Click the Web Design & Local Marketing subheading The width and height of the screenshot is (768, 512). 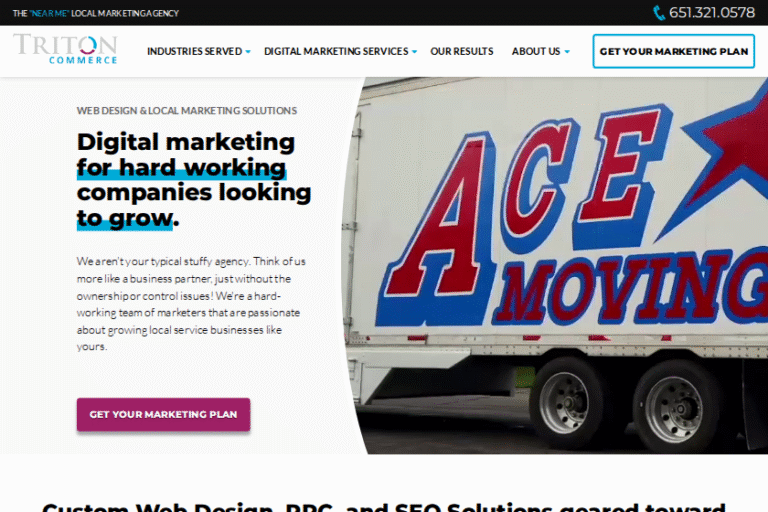tap(187, 111)
